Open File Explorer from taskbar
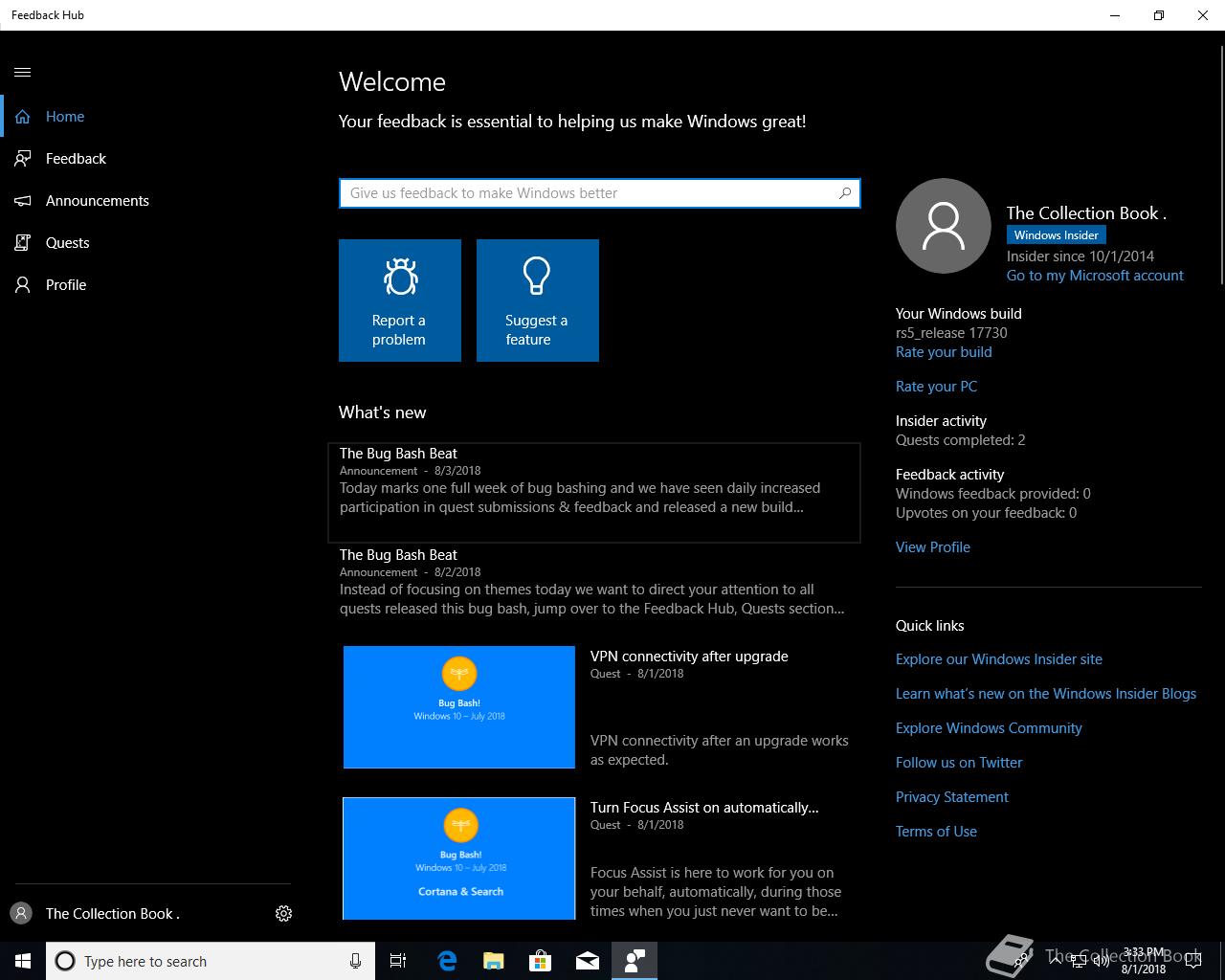1225x980 pixels. [494, 961]
